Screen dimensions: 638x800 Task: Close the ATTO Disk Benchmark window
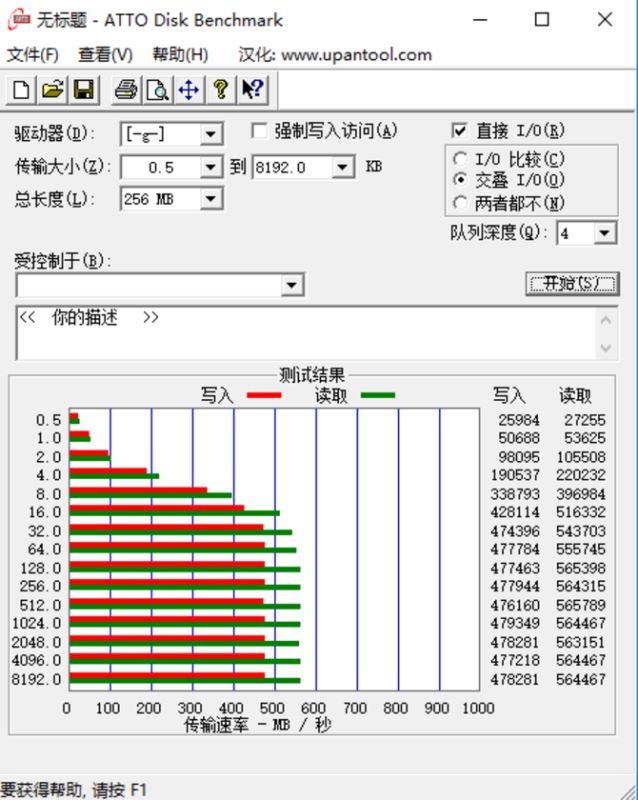[x=605, y=20]
